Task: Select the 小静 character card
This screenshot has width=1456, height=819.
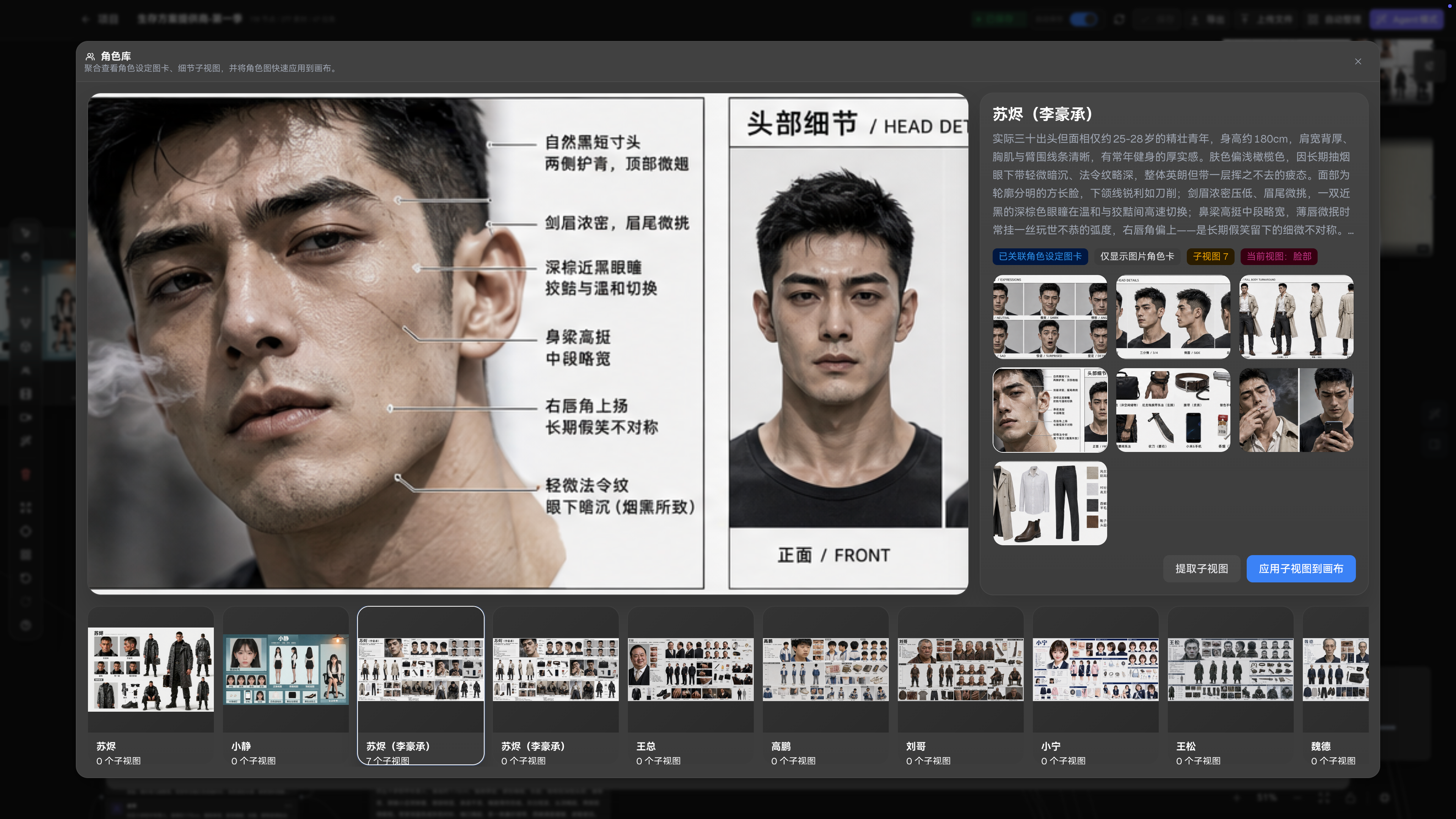Action: pos(286,686)
